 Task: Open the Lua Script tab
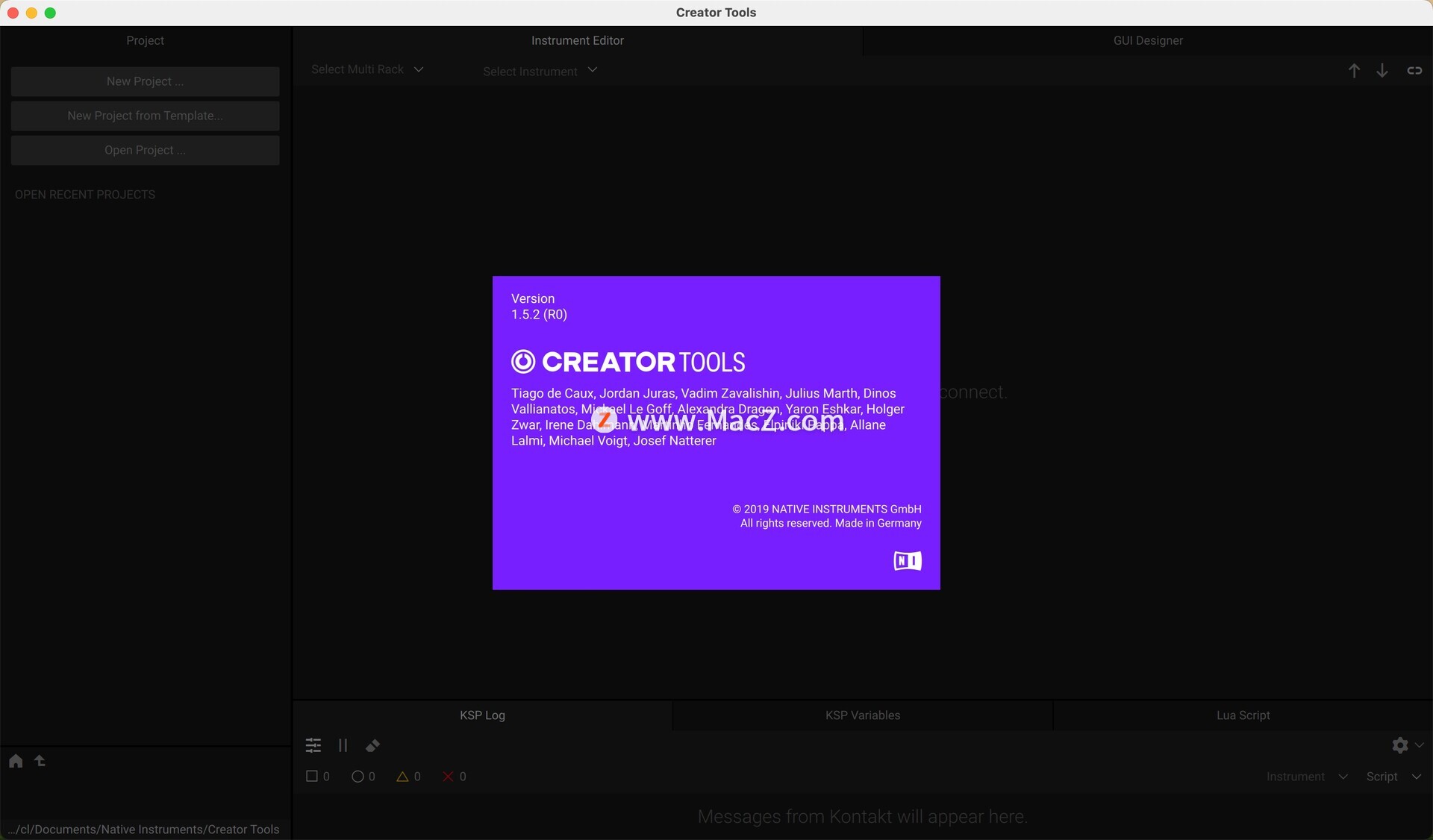pos(1243,715)
